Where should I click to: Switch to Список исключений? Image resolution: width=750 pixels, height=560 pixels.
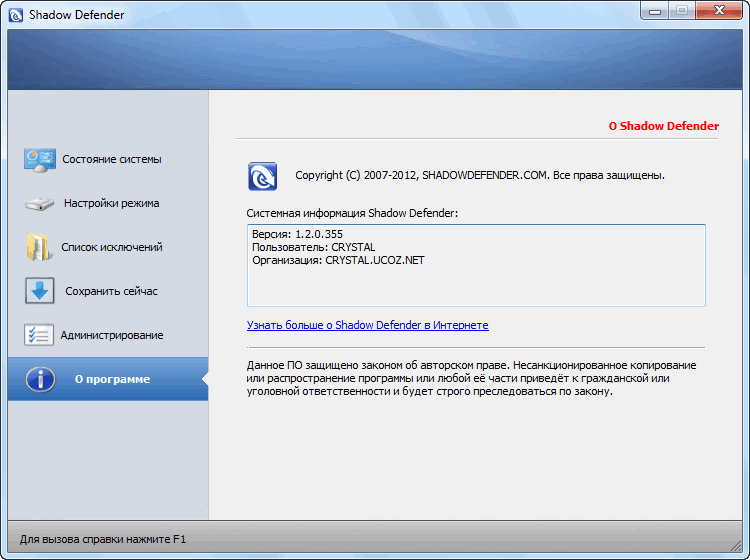tap(108, 247)
